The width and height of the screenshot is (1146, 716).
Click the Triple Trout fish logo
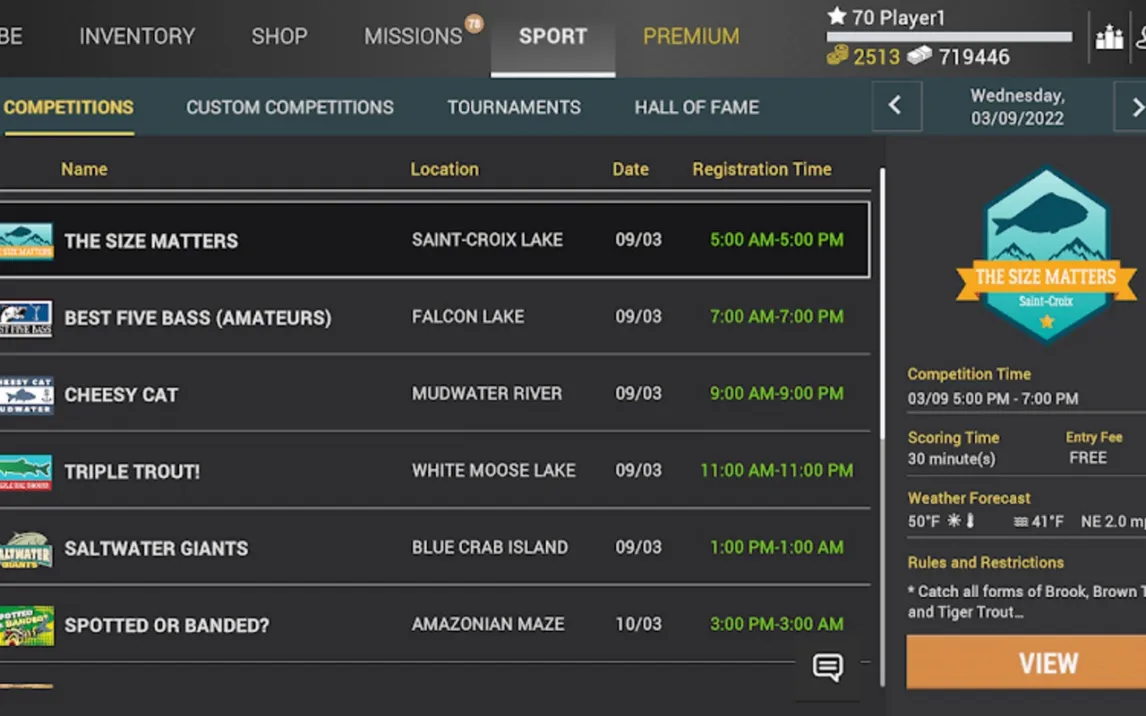point(26,471)
